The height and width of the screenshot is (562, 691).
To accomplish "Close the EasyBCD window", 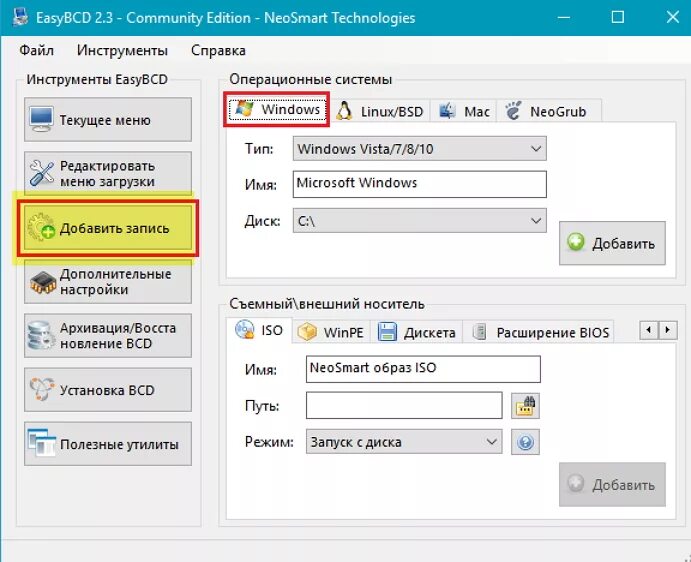I will (672, 17).
